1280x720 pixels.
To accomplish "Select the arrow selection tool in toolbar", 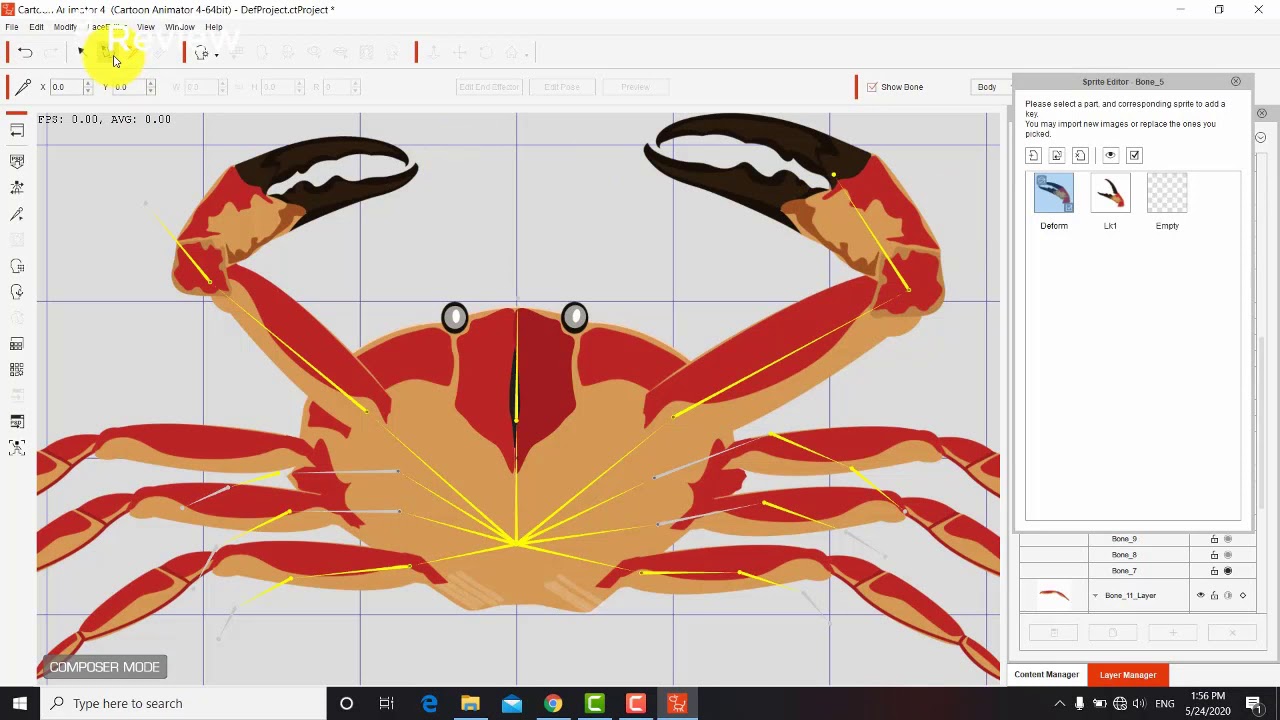I will (81, 52).
